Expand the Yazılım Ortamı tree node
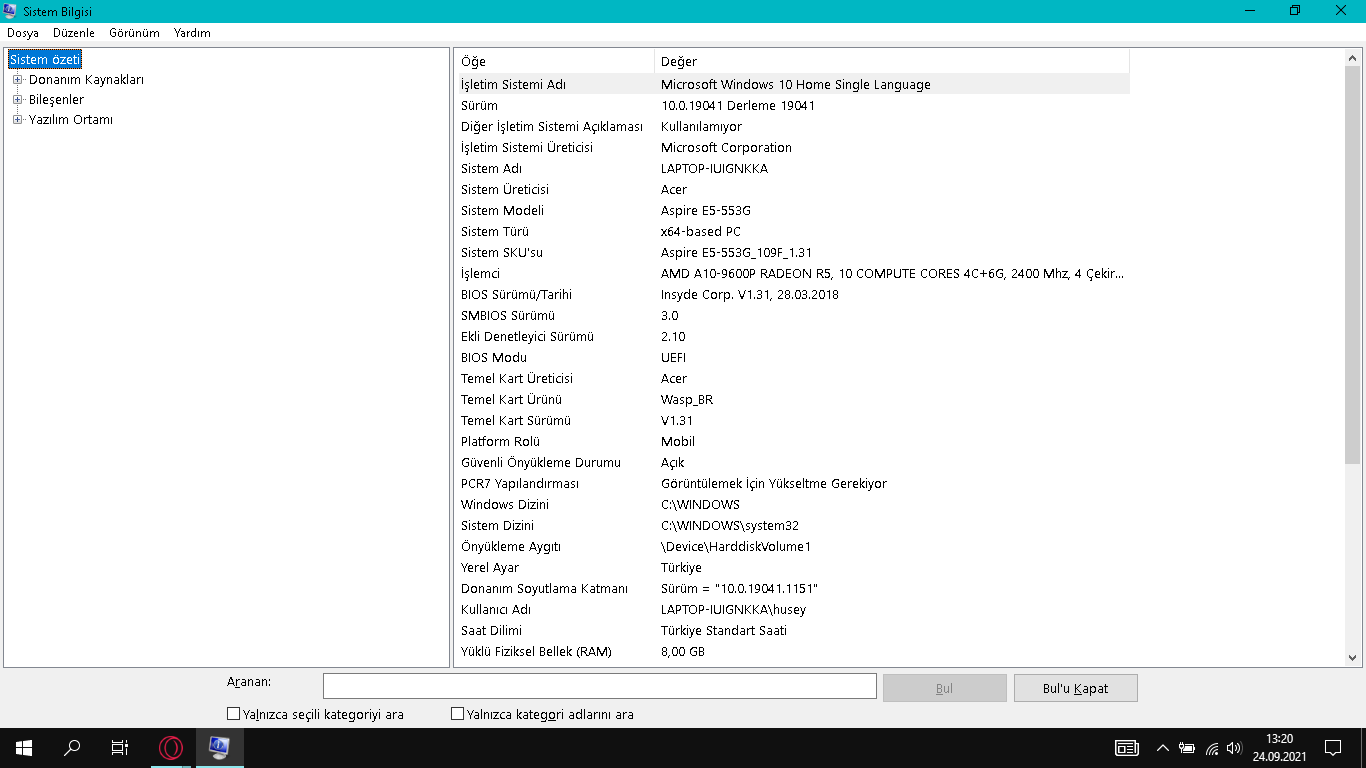Viewport: 1366px width, 768px height. coord(17,120)
